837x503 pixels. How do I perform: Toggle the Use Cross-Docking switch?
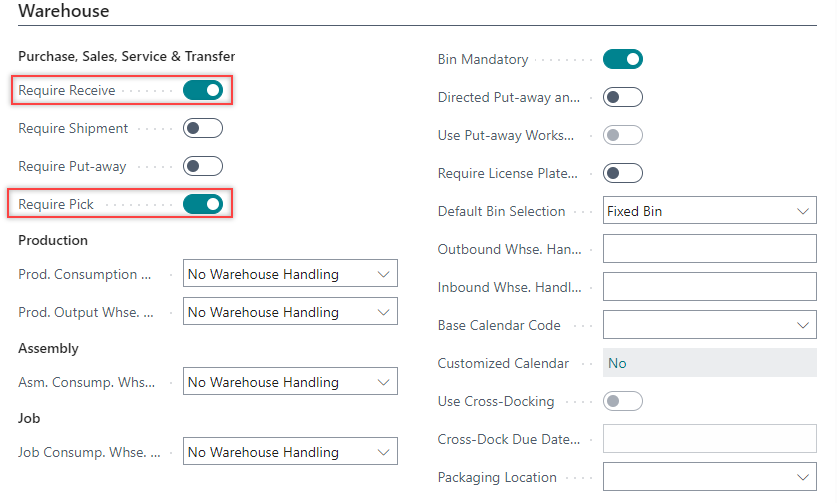(622, 401)
